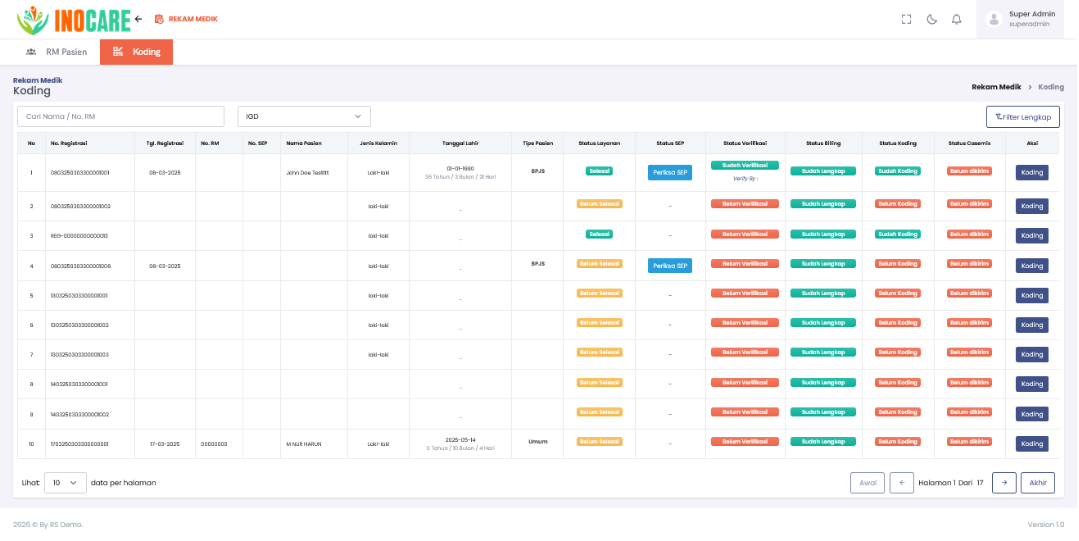Open the notifications bell
1079x541 pixels.
957,19
